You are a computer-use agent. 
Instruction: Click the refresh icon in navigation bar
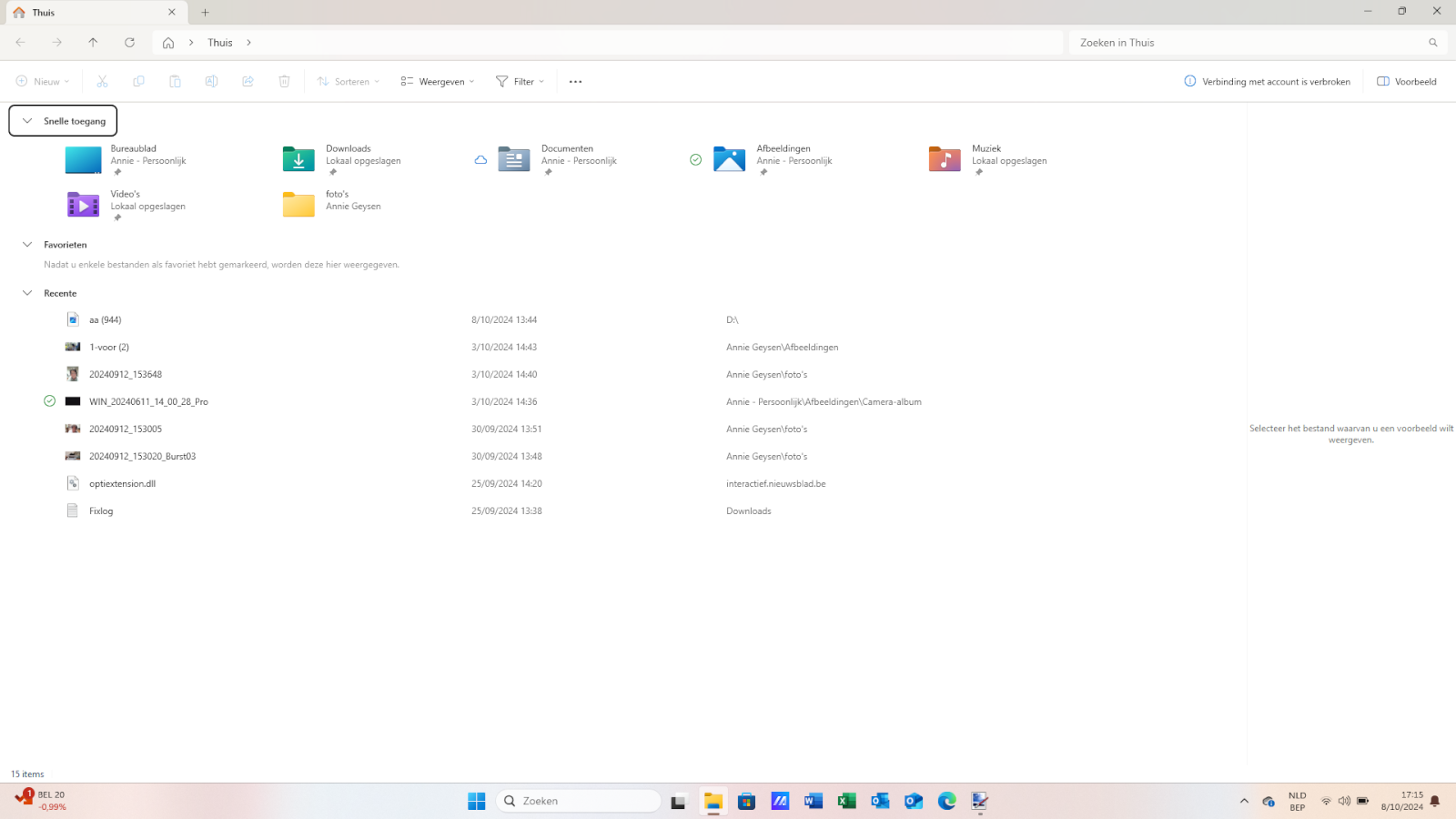tap(129, 43)
